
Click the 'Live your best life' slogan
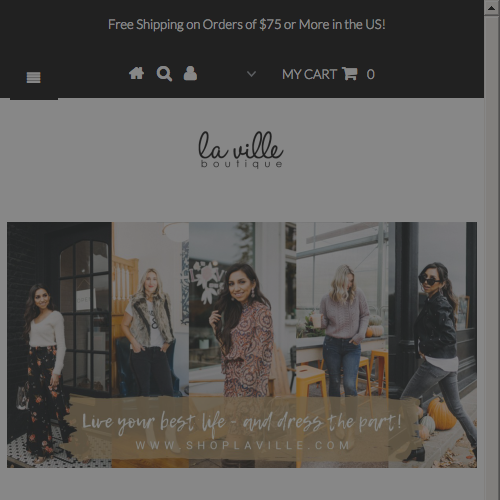242,422
